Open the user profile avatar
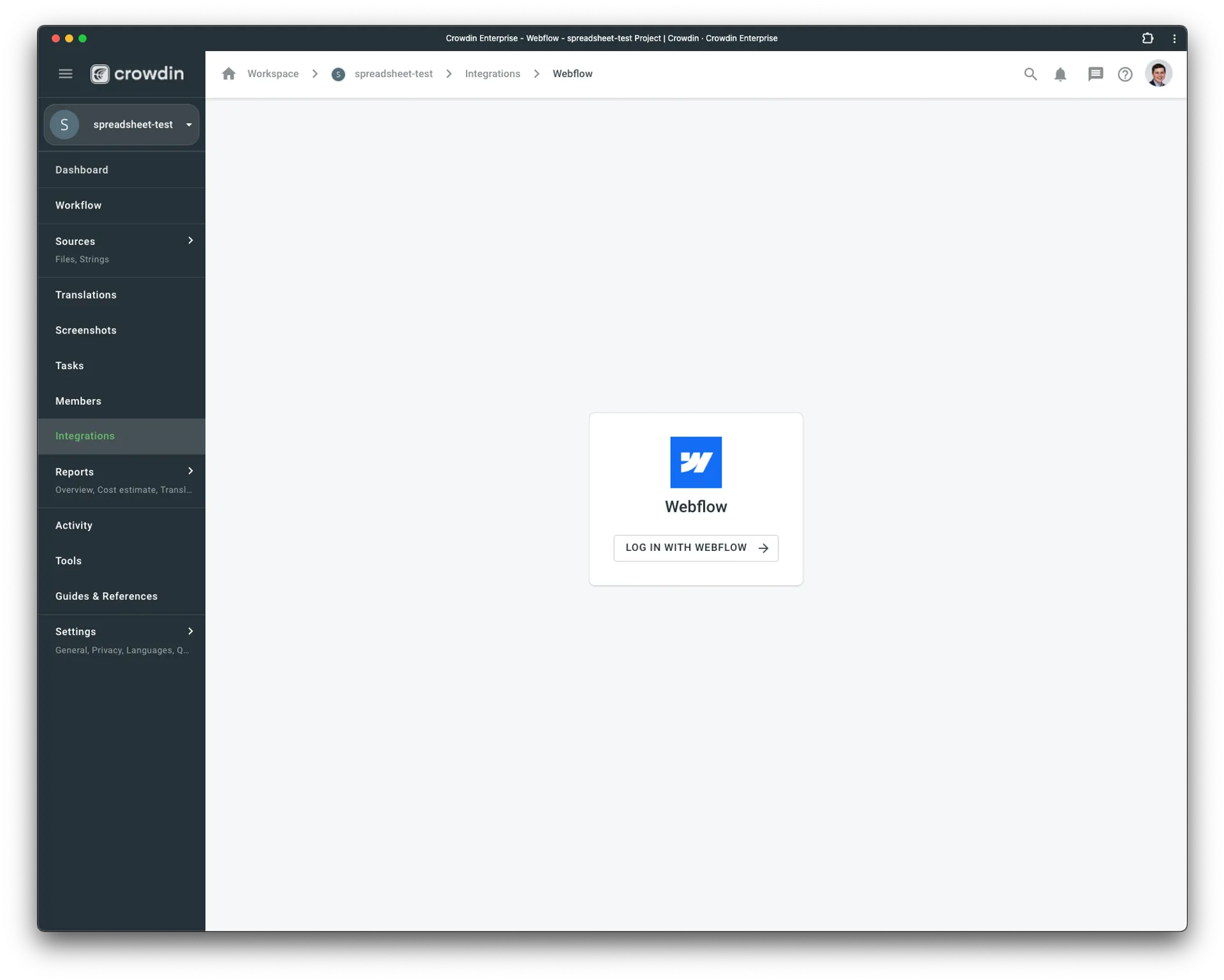Viewport: 1224px width, 980px height. pyautogui.click(x=1158, y=74)
